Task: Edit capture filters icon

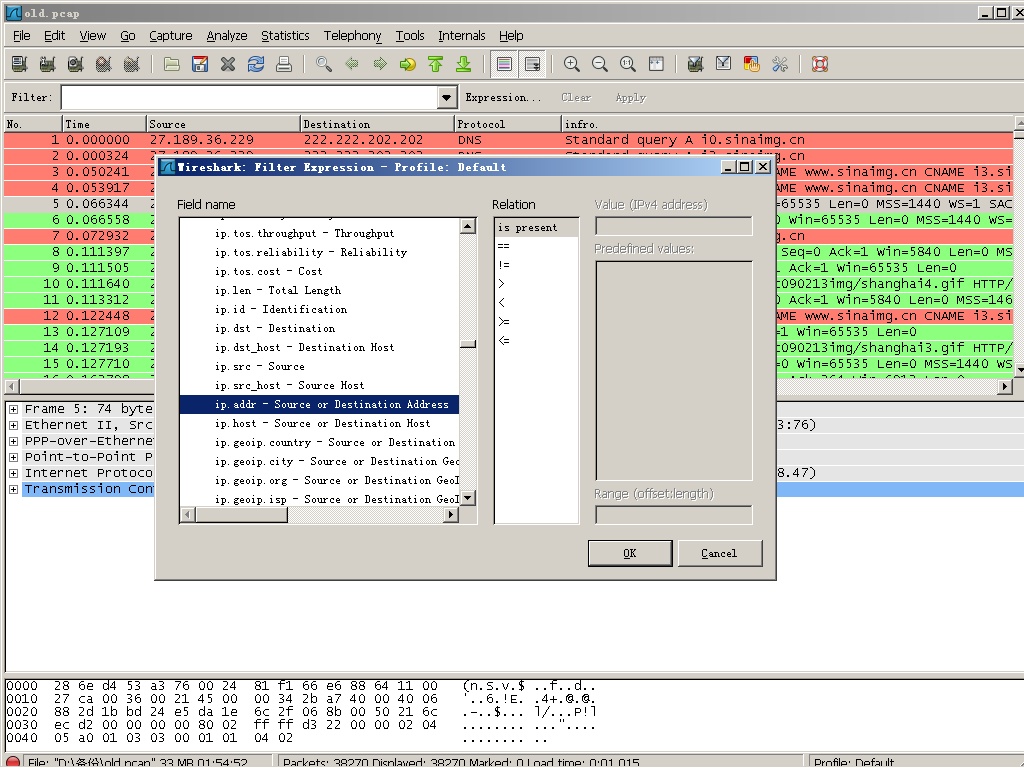Action: pos(696,64)
